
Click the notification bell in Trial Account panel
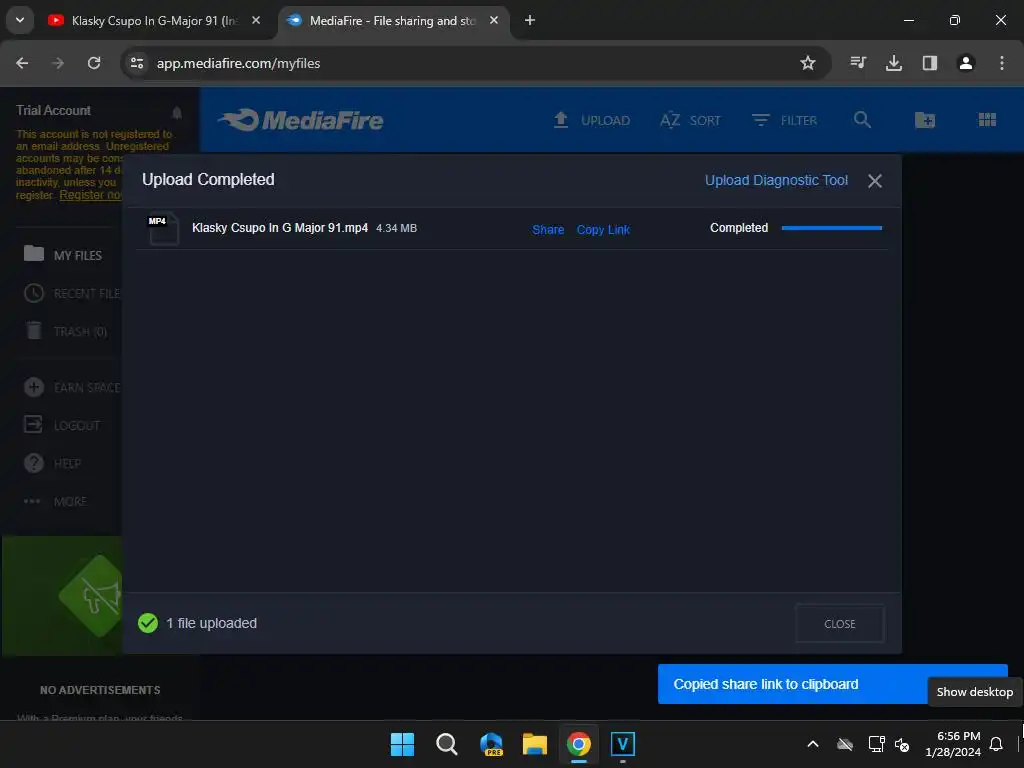(176, 112)
